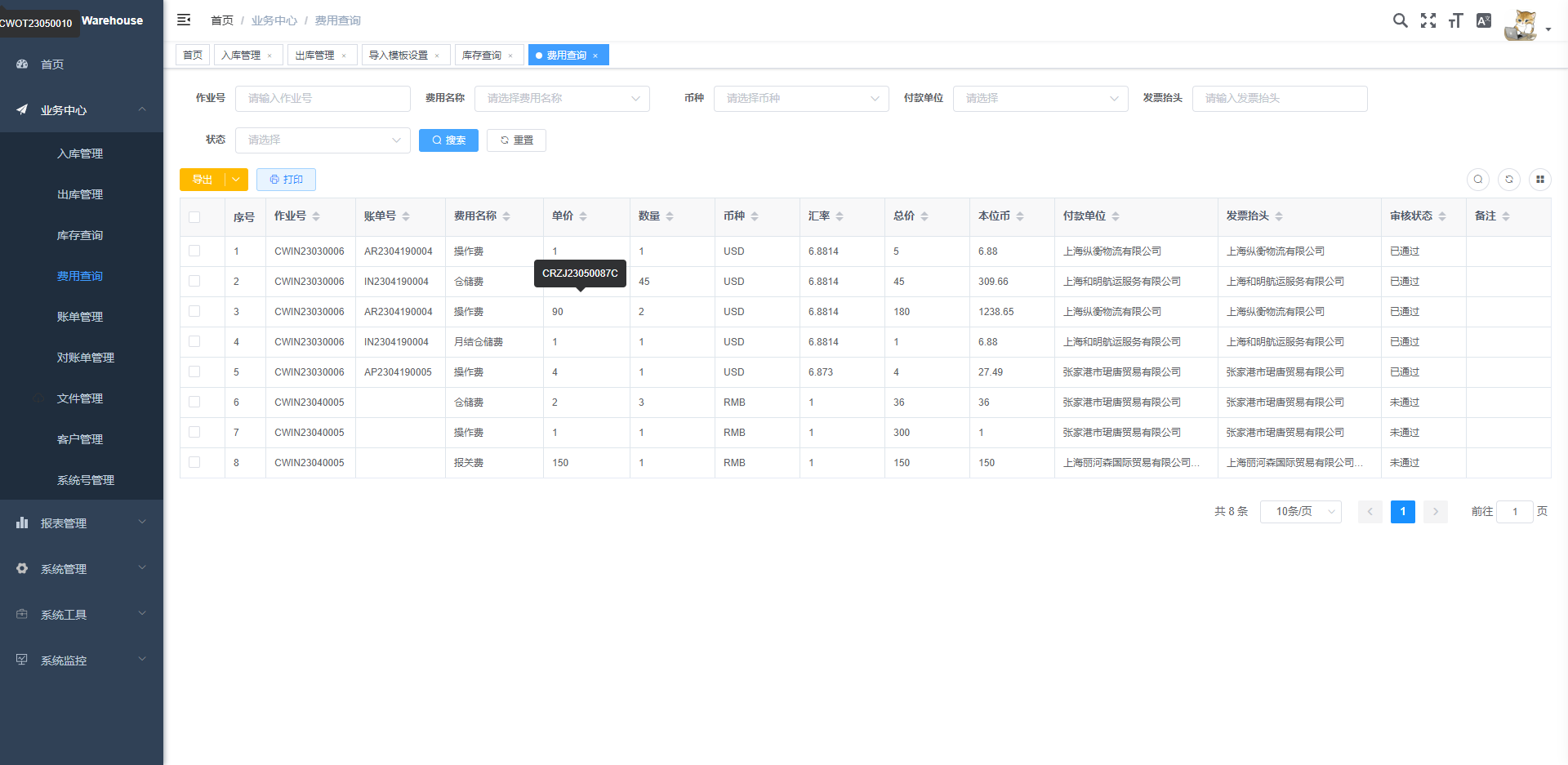Sort by the 费用名称 column
The image size is (1568, 765).
click(506, 216)
